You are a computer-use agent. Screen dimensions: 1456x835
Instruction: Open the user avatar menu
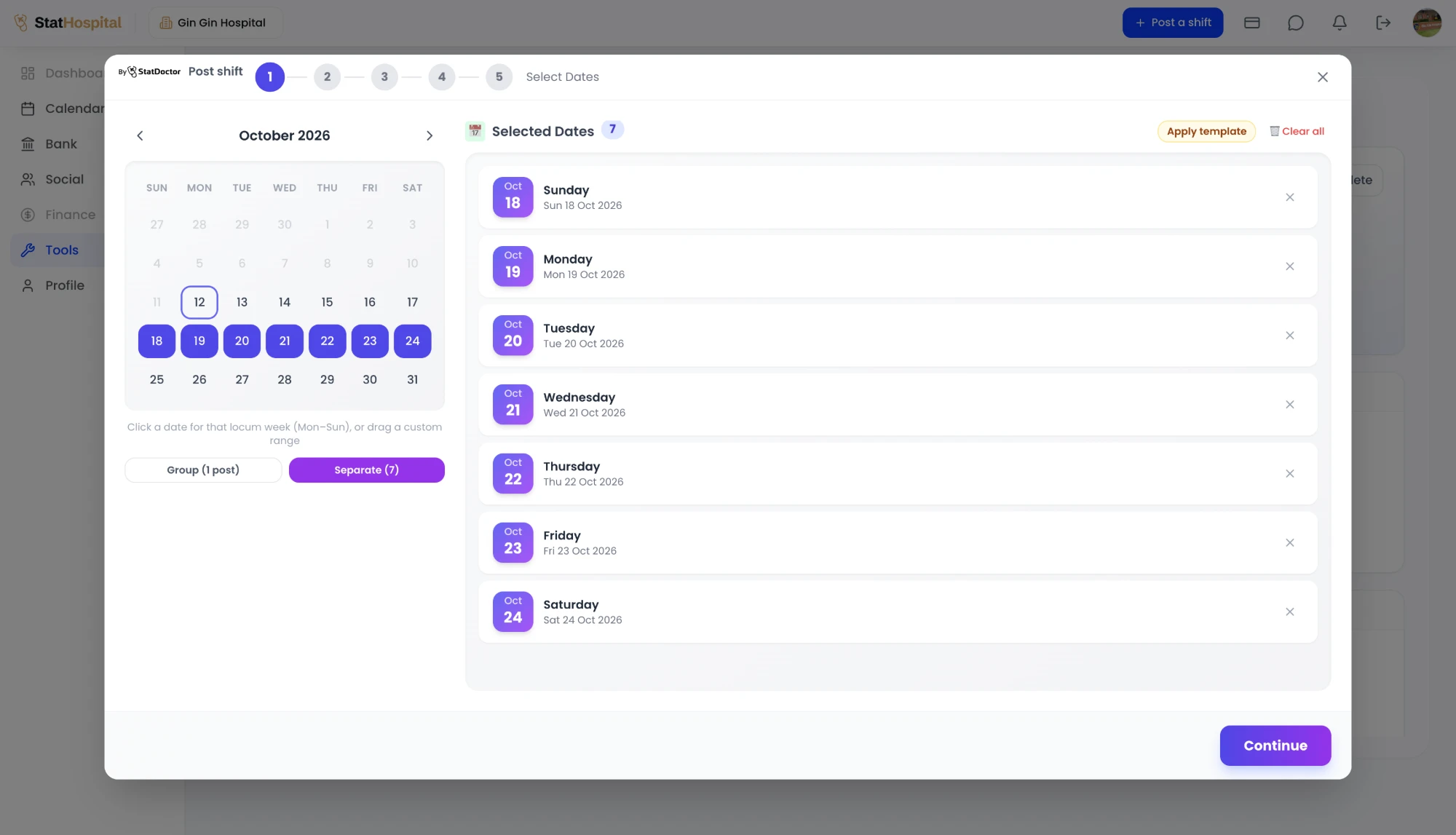click(1427, 23)
